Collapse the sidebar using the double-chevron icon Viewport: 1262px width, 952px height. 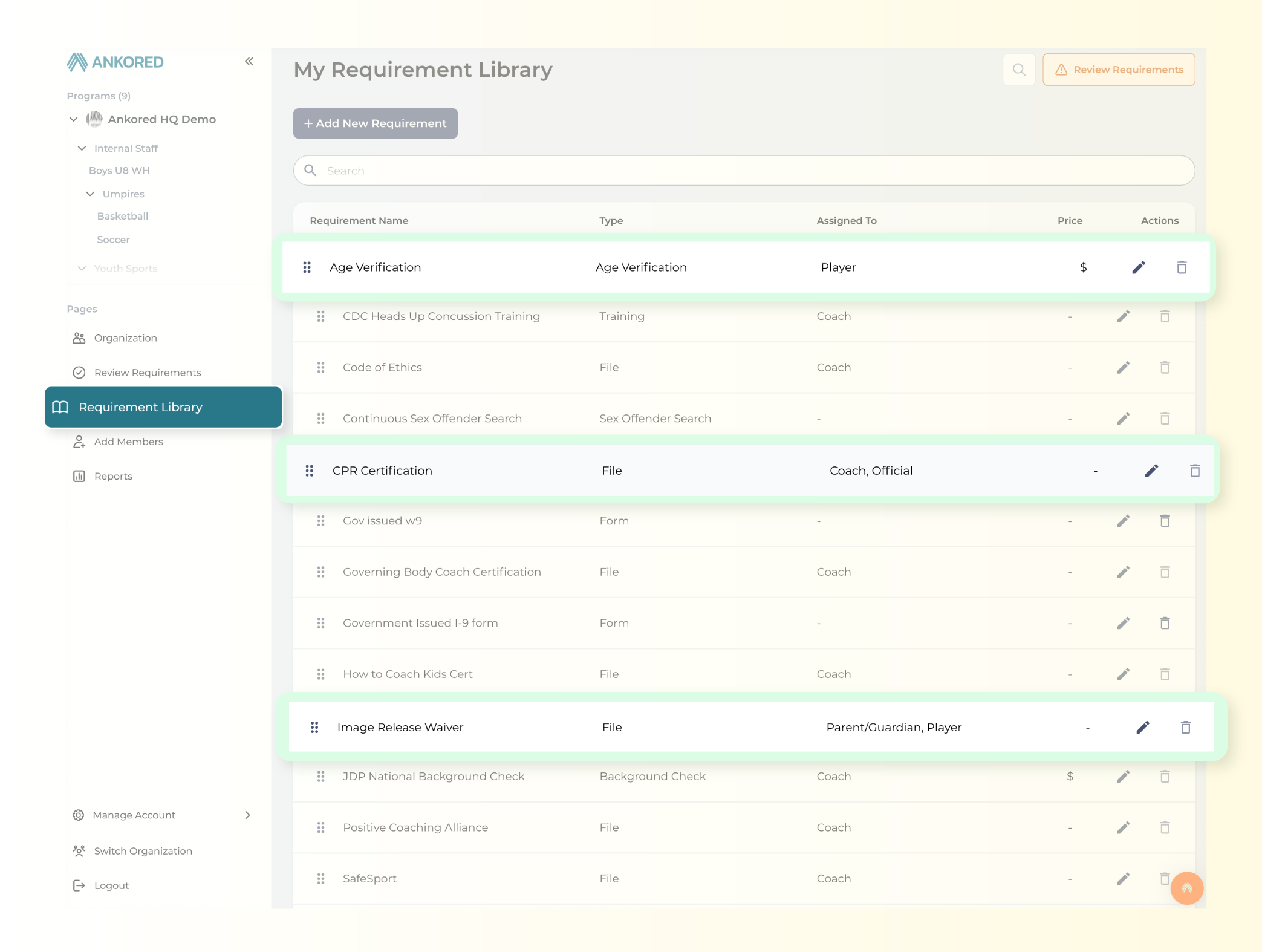point(249,61)
